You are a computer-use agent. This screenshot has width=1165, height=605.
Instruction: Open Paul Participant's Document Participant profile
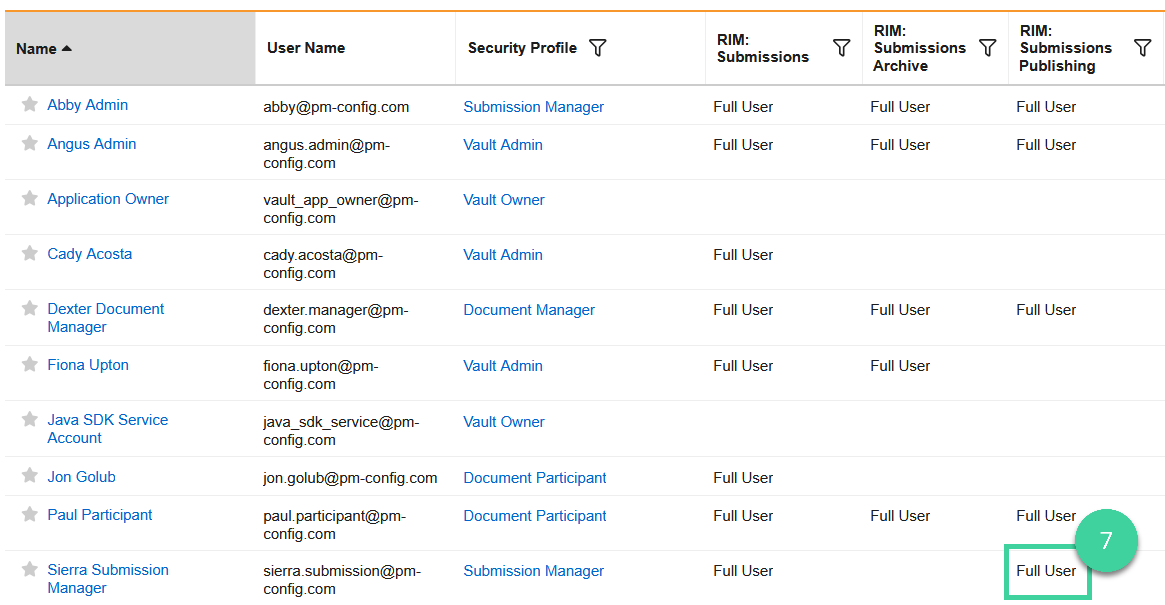(x=535, y=516)
